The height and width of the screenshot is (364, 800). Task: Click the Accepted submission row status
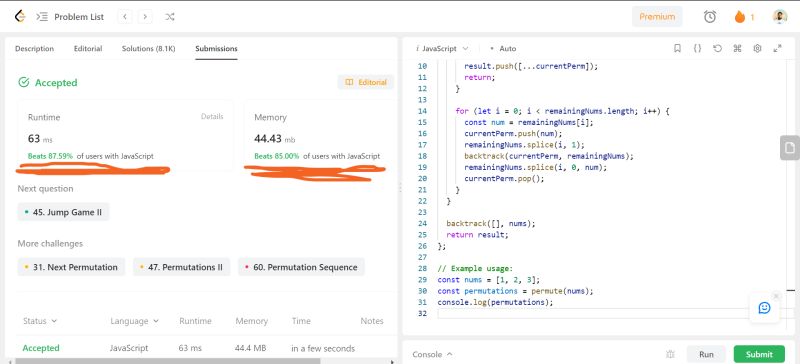[41, 348]
